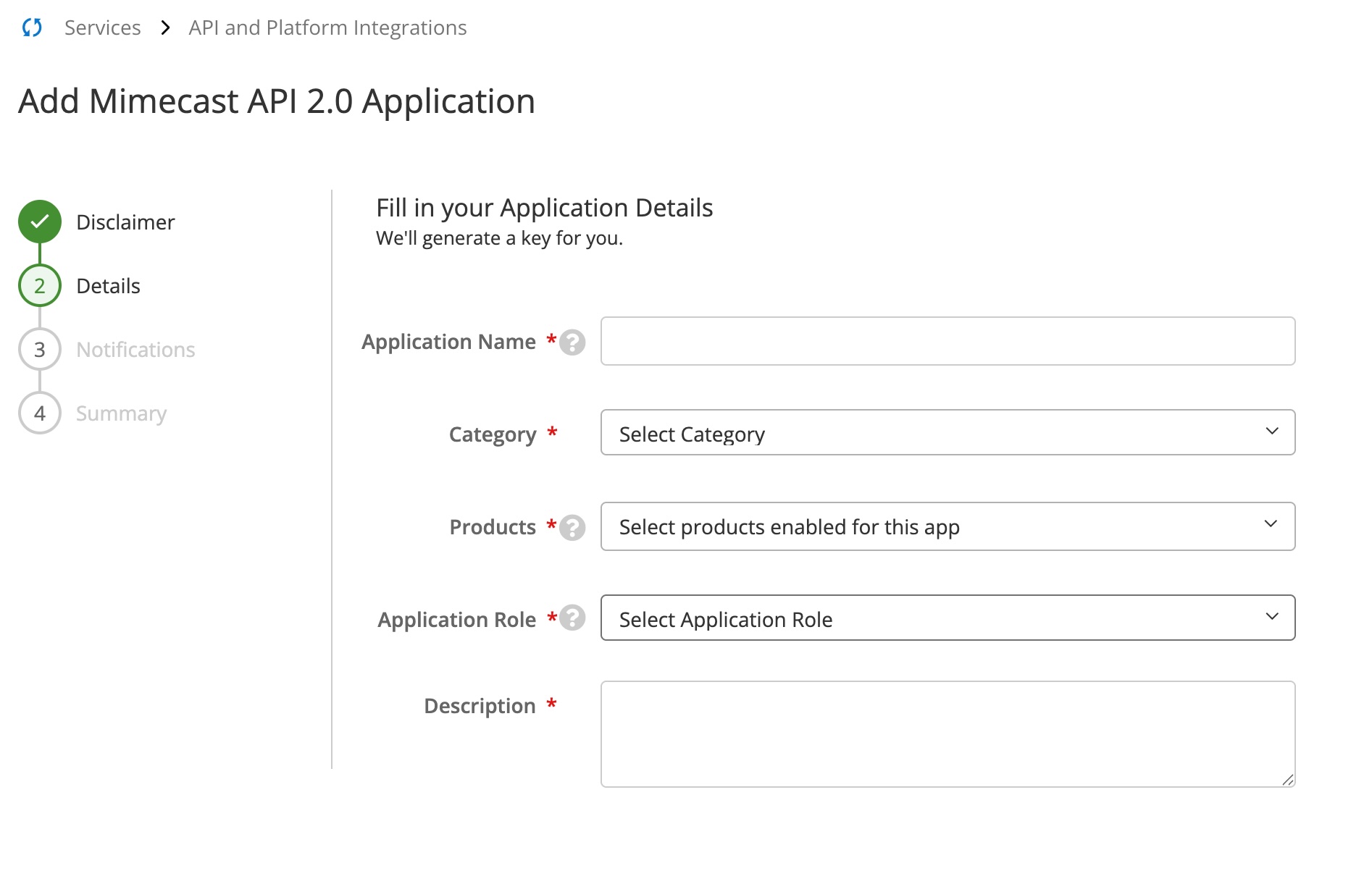The height and width of the screenshot is (871, 1372).
Task: Open the Select Category dropdown
Action: [x=948, y=432]
